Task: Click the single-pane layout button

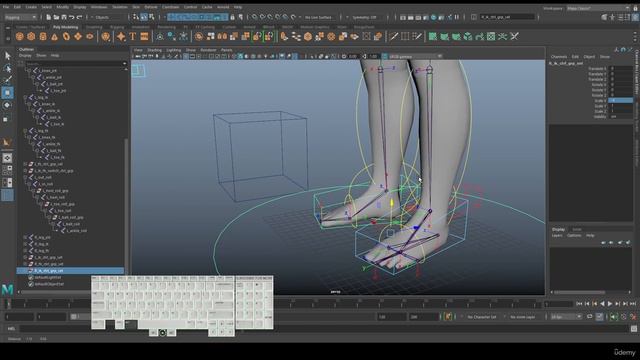Action: (x=7, y=158)
